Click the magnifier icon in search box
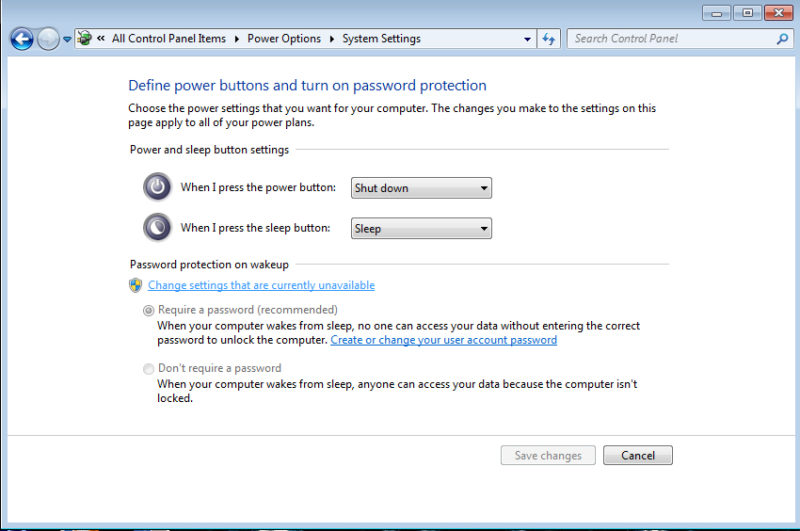 pyautogui.click(x=782, y=39)
